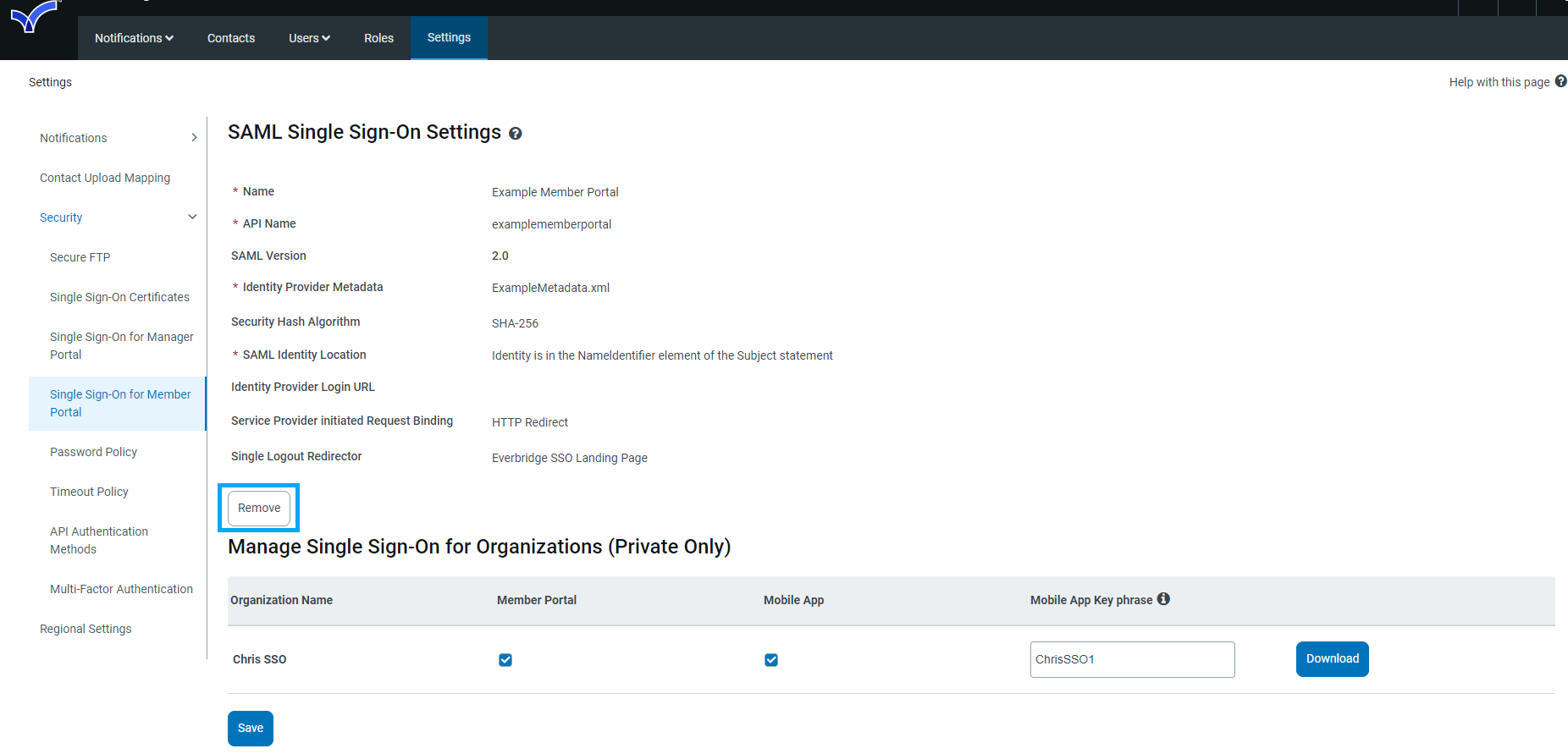Click the Help with this page link
Screen dimensions: 1568x754
pos(1499,82)
